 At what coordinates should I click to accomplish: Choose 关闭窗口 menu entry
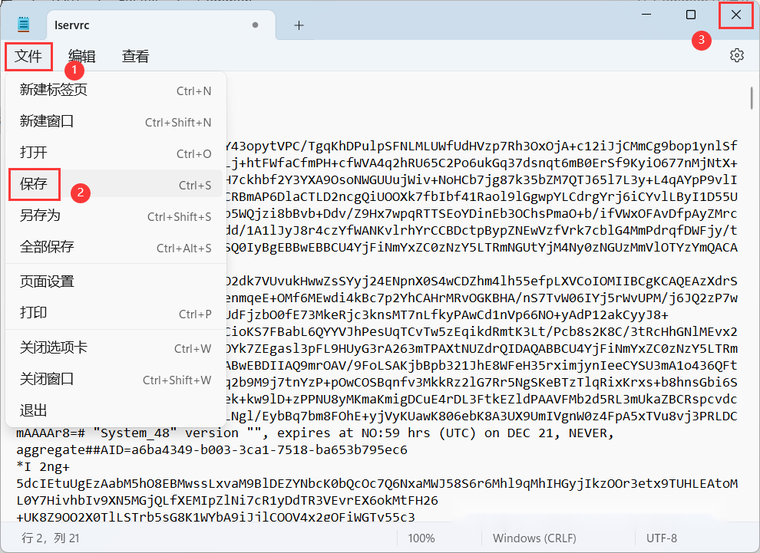pos(116,379)
